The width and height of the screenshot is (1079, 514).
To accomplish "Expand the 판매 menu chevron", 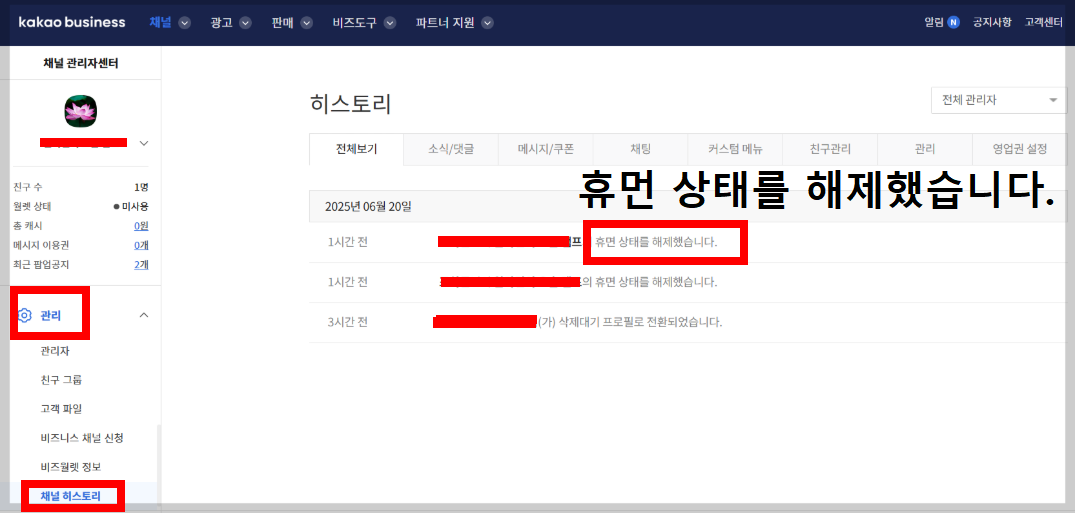I will (x=307, y=23).
